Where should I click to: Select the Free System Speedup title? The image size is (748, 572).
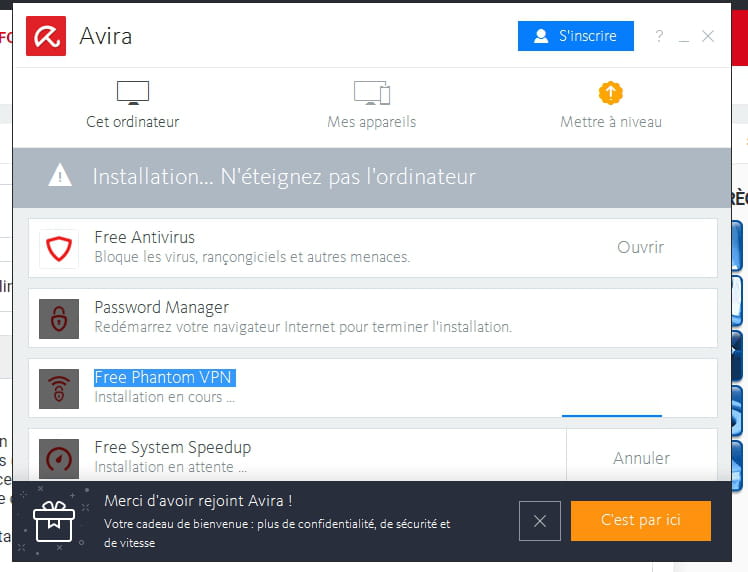[173, 447]
